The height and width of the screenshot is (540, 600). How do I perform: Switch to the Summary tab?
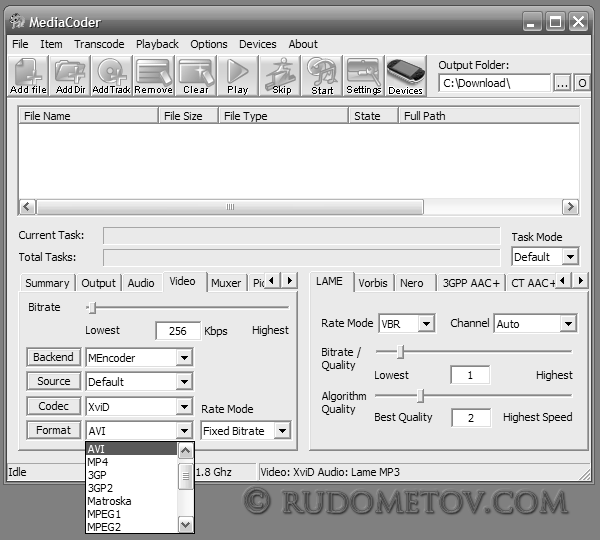pyautogui.click(x=47, y=283)
